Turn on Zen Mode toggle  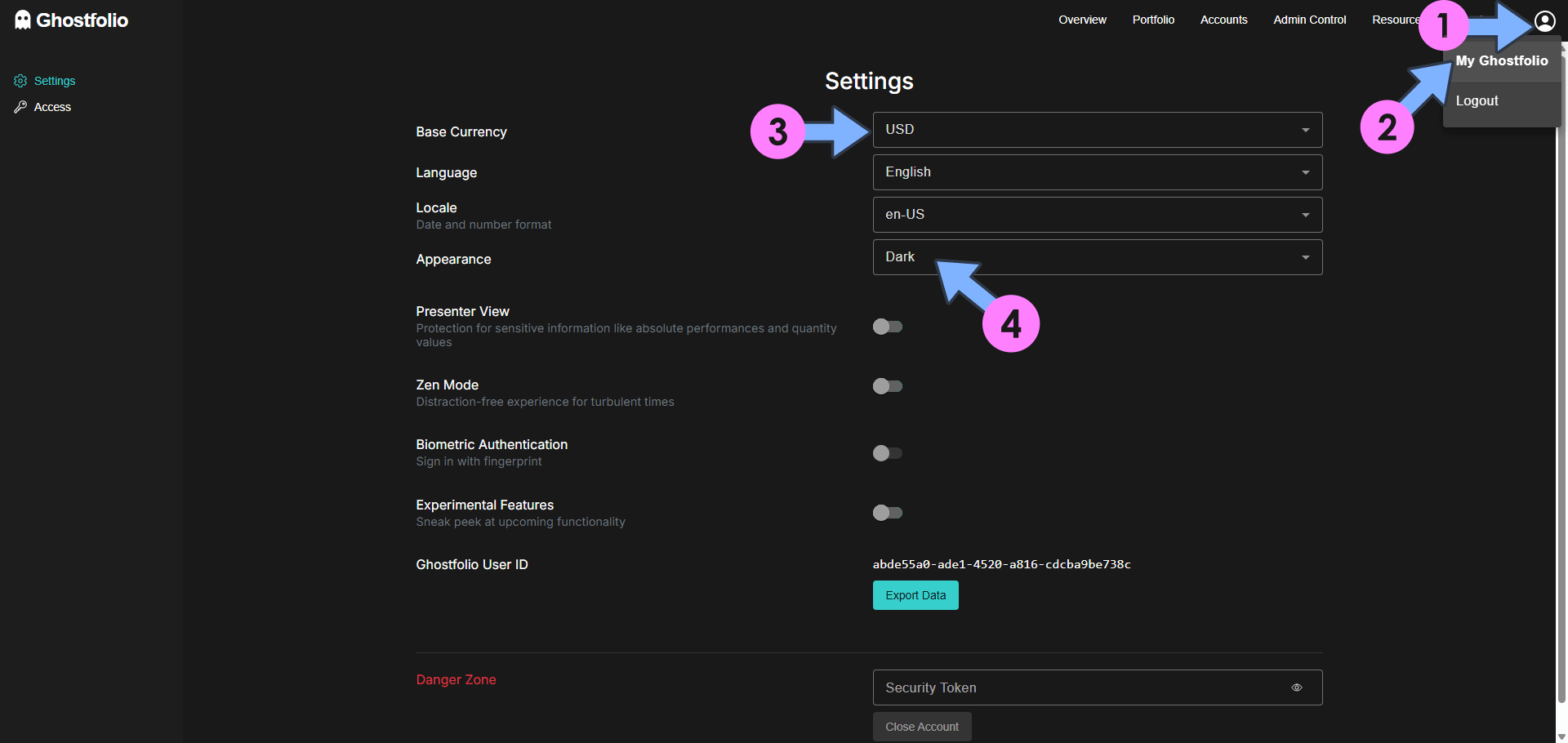887,386
